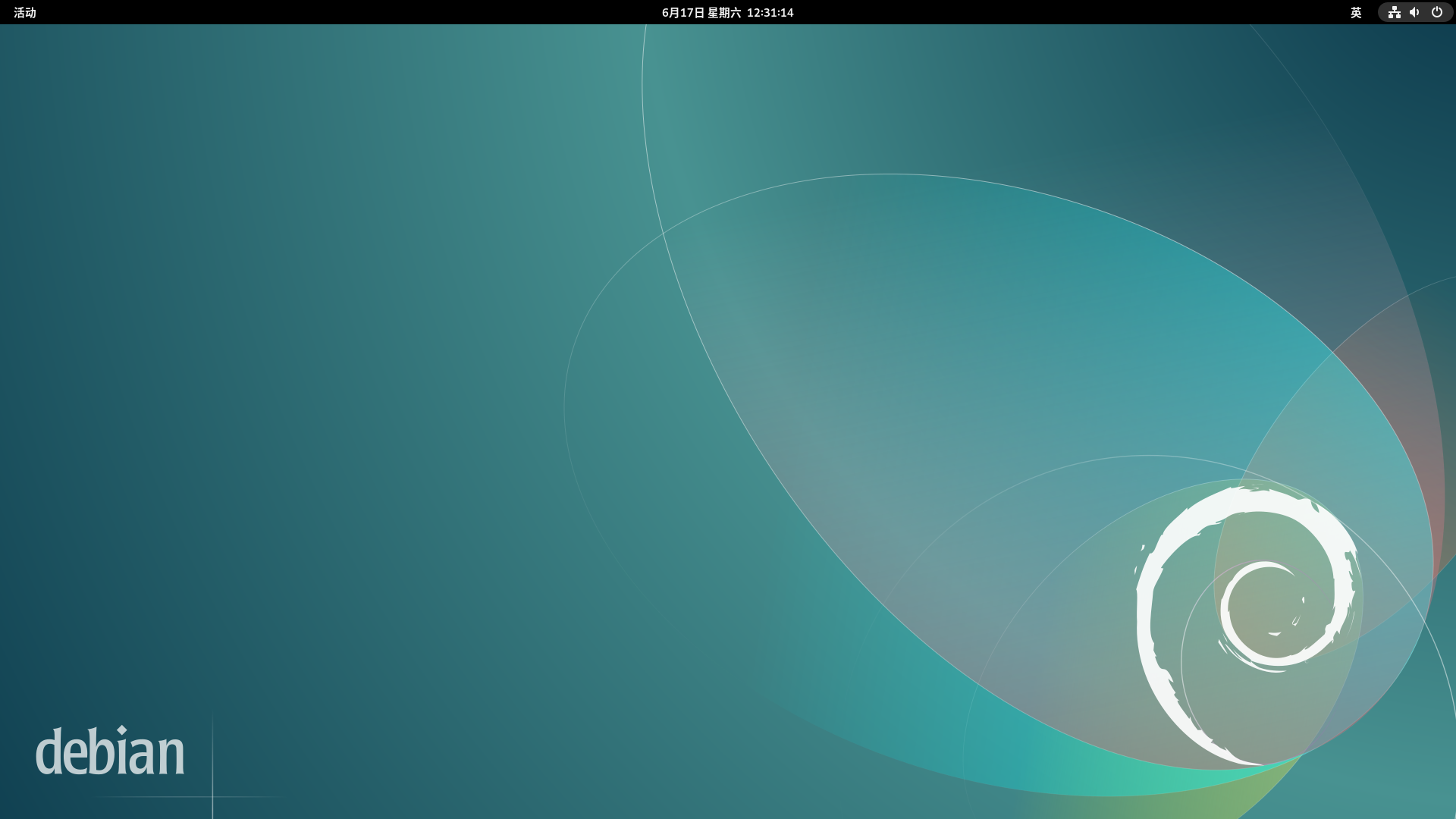This screenshot has height=819, width=1456.
Task: Click the volume speaker icon
Action: pos(1415,12)
